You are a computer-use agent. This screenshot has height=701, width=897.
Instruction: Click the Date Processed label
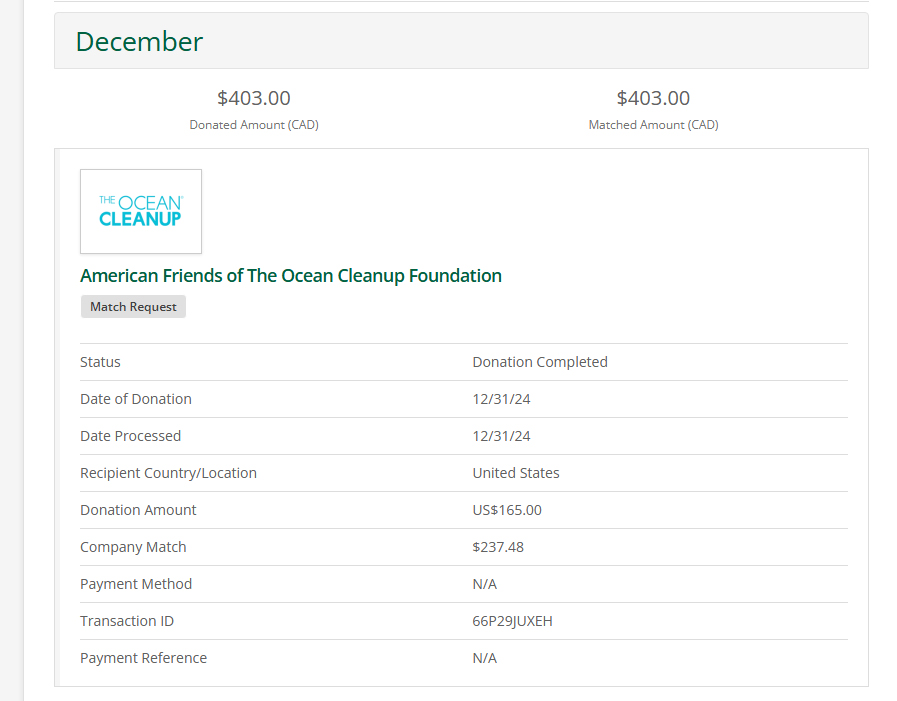tap(131, 436)
